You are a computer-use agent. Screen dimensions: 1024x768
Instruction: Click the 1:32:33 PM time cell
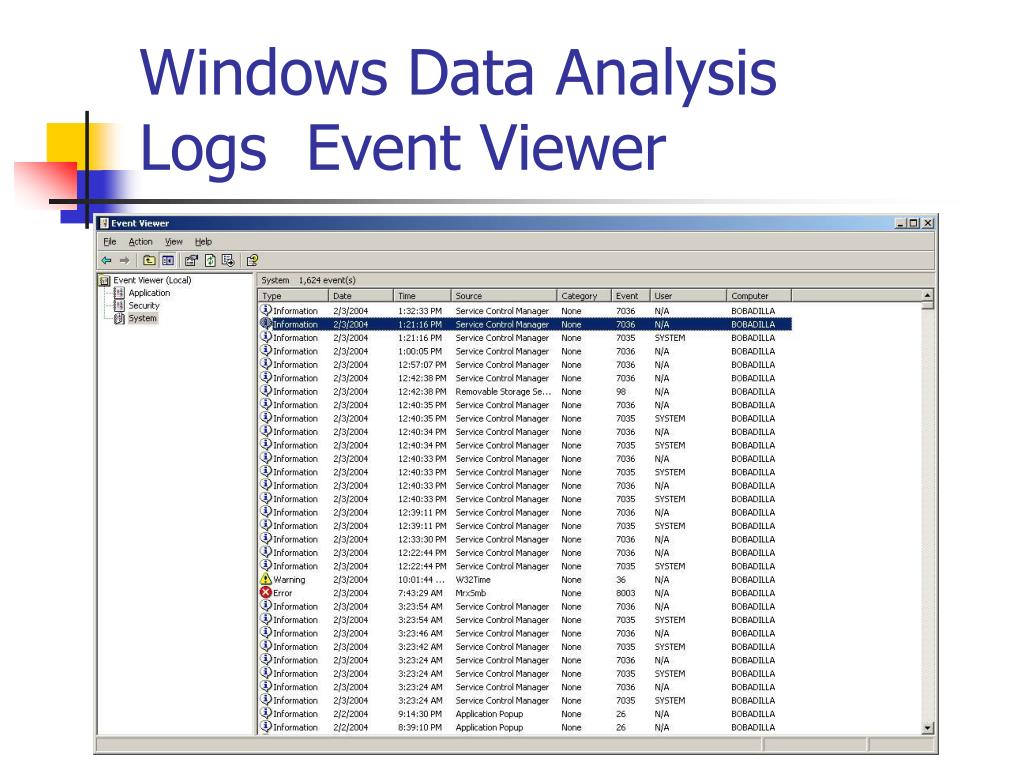click(x=420, y=312)
